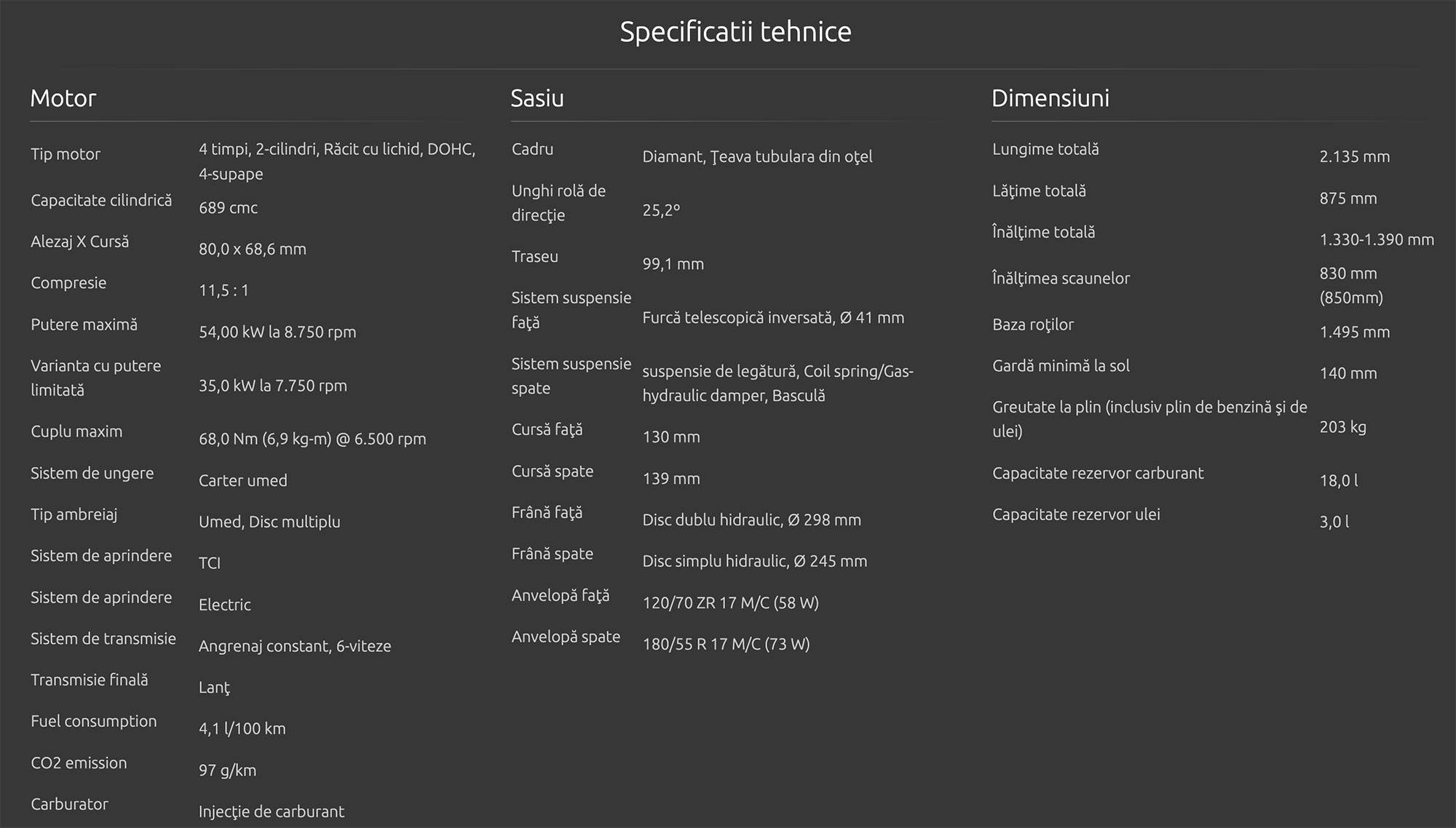Click the Lungime totală label

tap(1045, 149)
